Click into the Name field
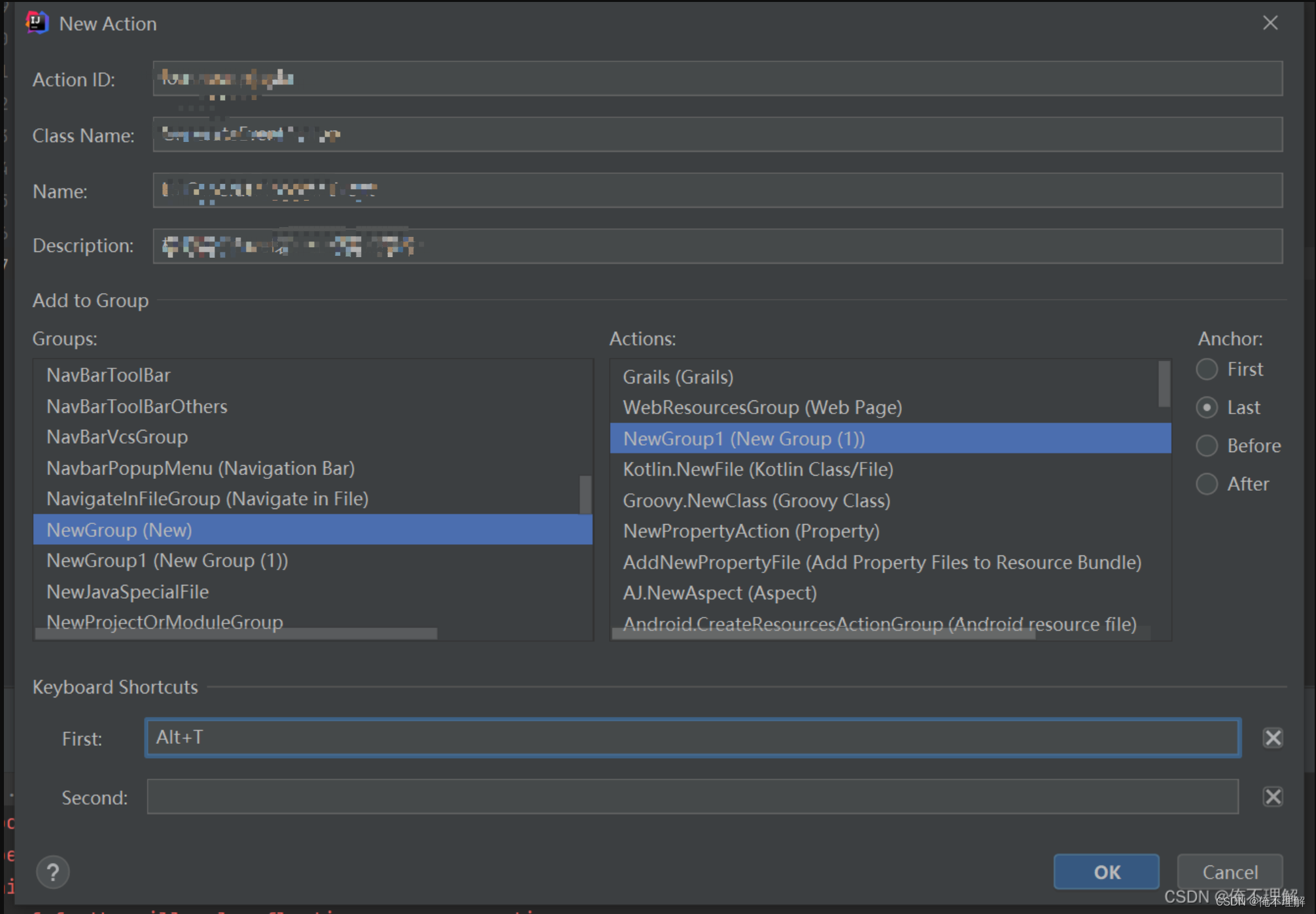This screenshot has width=1316, height=914. (x=718, y=190)
